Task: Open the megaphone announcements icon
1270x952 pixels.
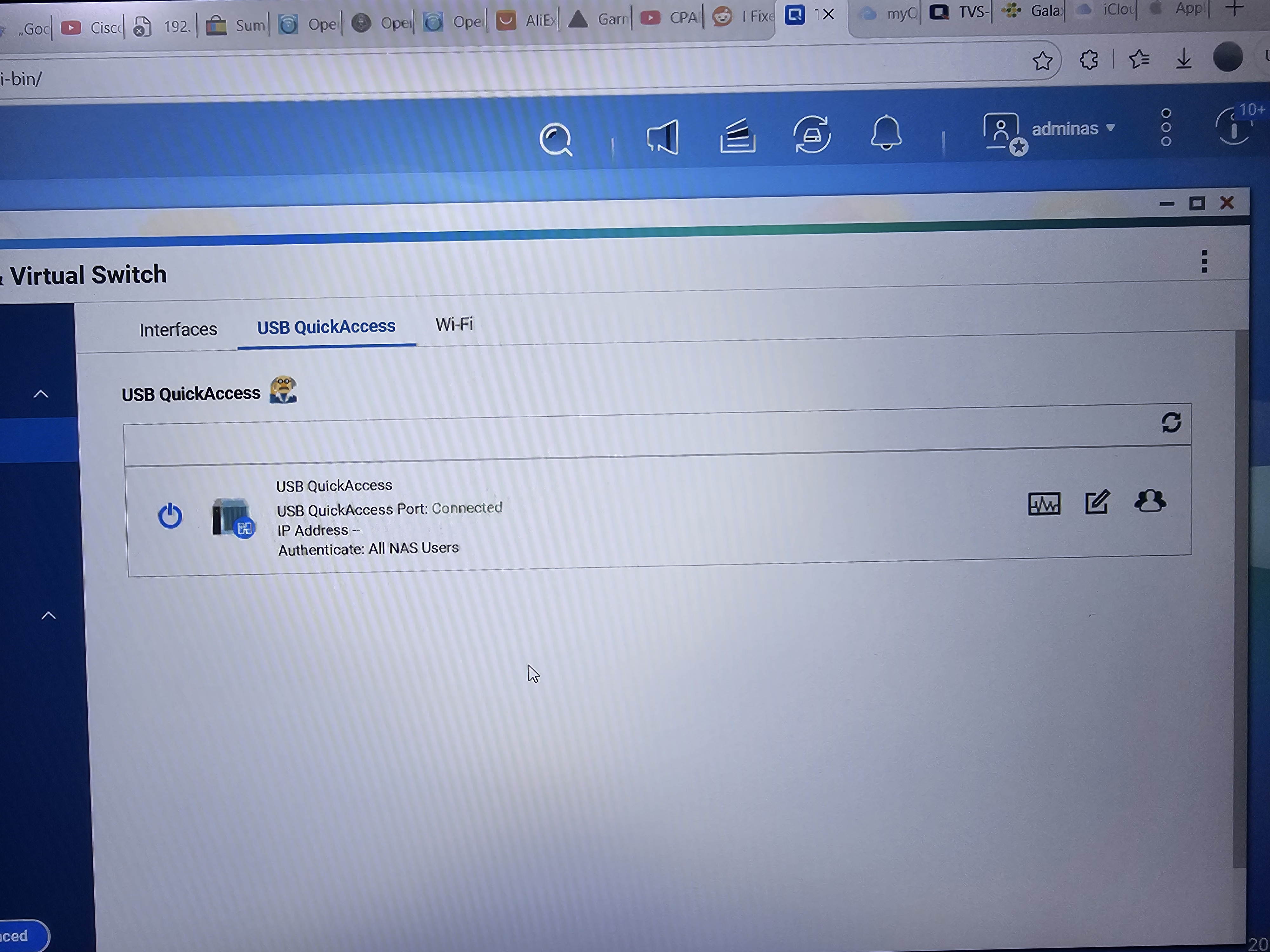Action: [x=663, y=137]
